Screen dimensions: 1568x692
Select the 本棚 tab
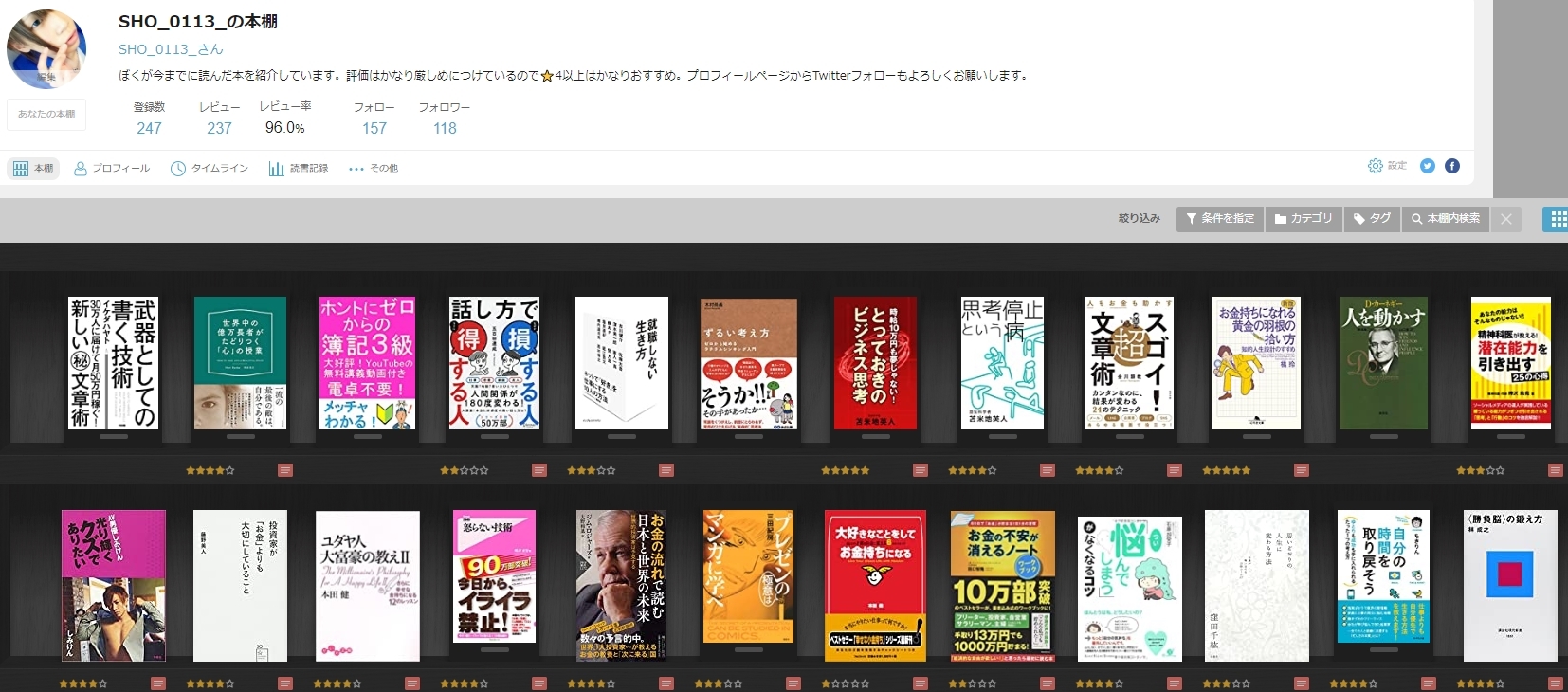[x=34, y=169]
